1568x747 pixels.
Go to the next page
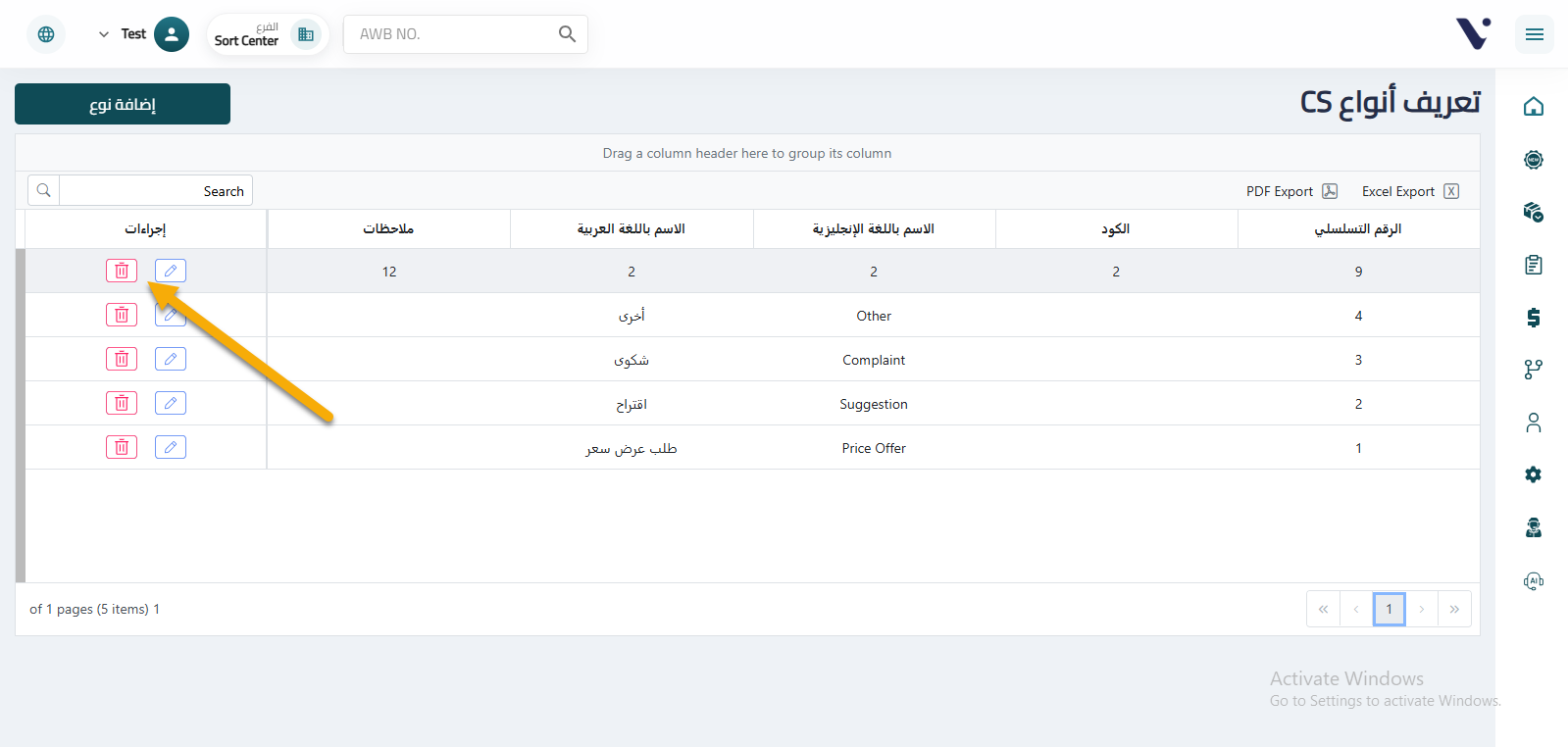pyautogui.click(x=1422, y=609)
